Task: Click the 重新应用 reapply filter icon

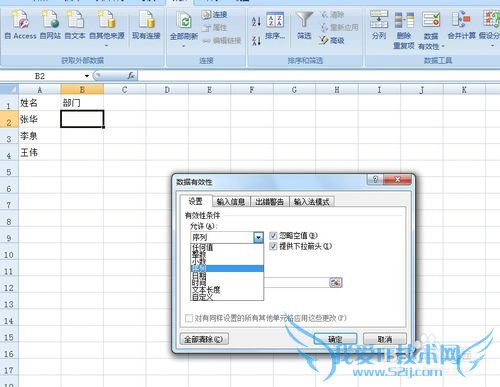Action: click(324, 27)
